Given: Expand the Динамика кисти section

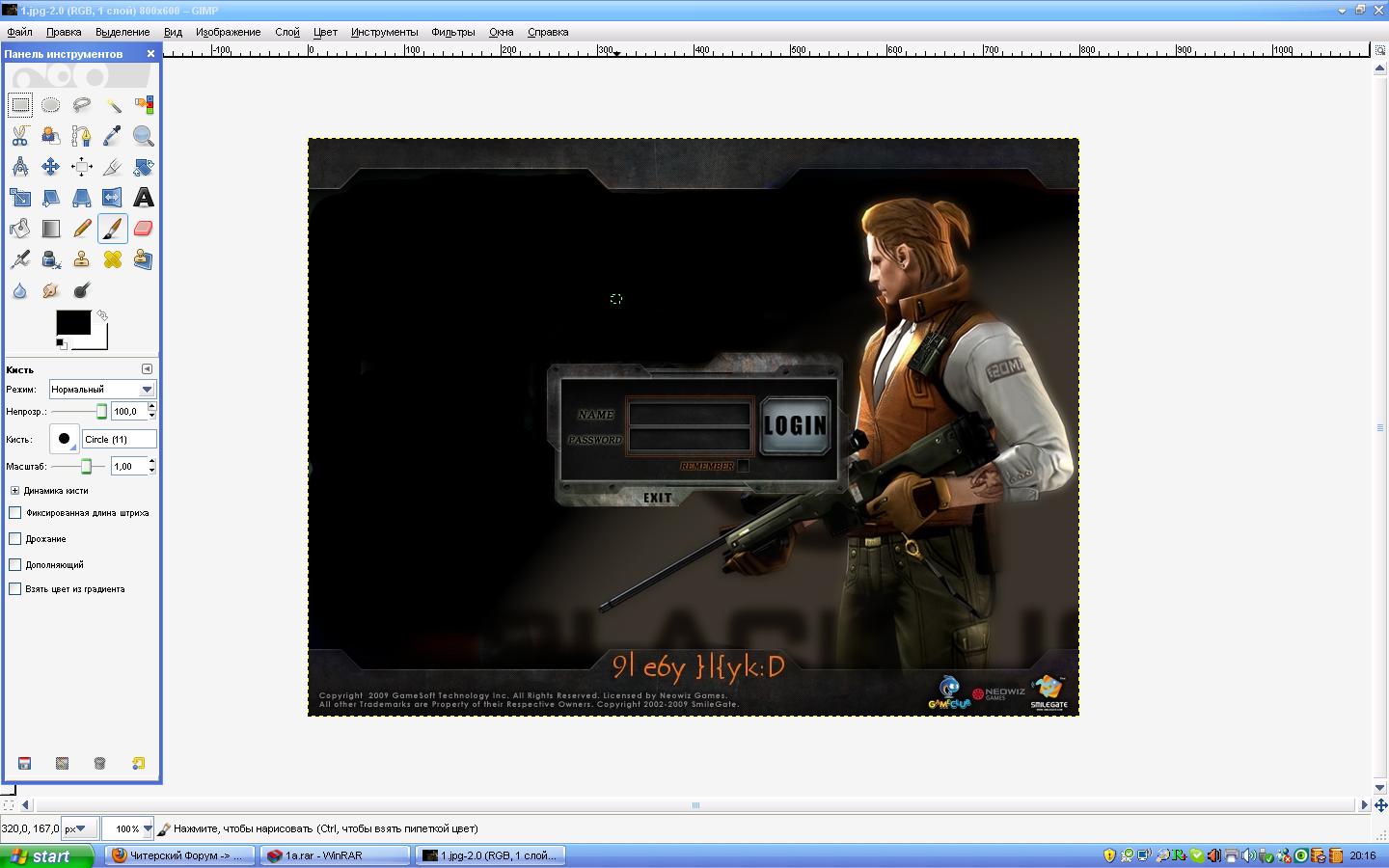Looking at the screenshot, I should pyautogui.click(x=15, y=491).
